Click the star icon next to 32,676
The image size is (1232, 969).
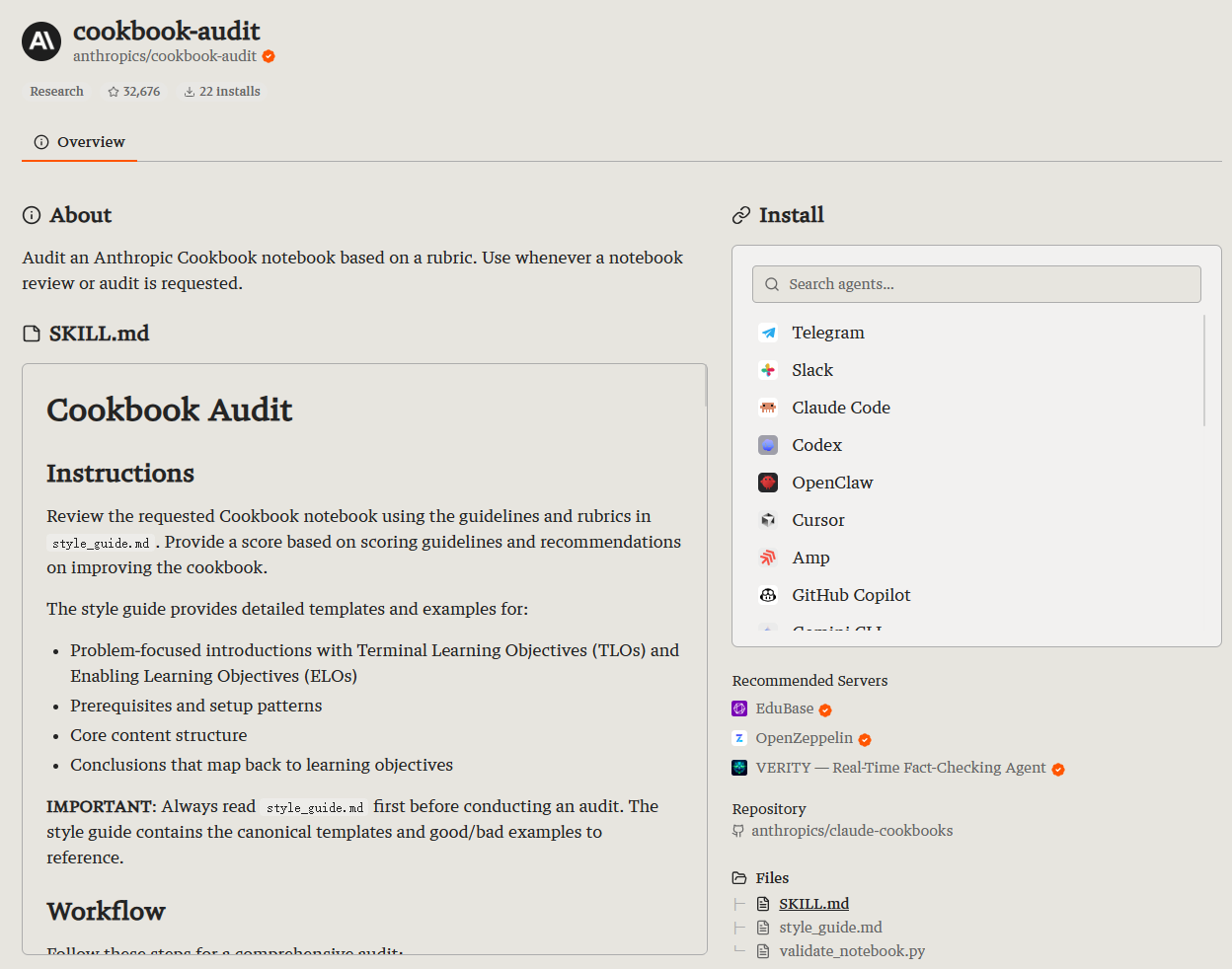pos(114,92)
